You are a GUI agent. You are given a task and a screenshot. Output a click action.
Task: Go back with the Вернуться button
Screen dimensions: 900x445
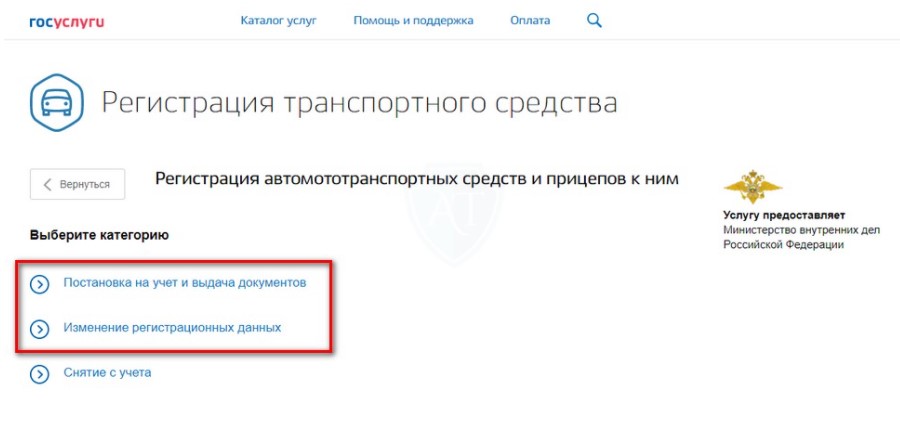point(77,184)
